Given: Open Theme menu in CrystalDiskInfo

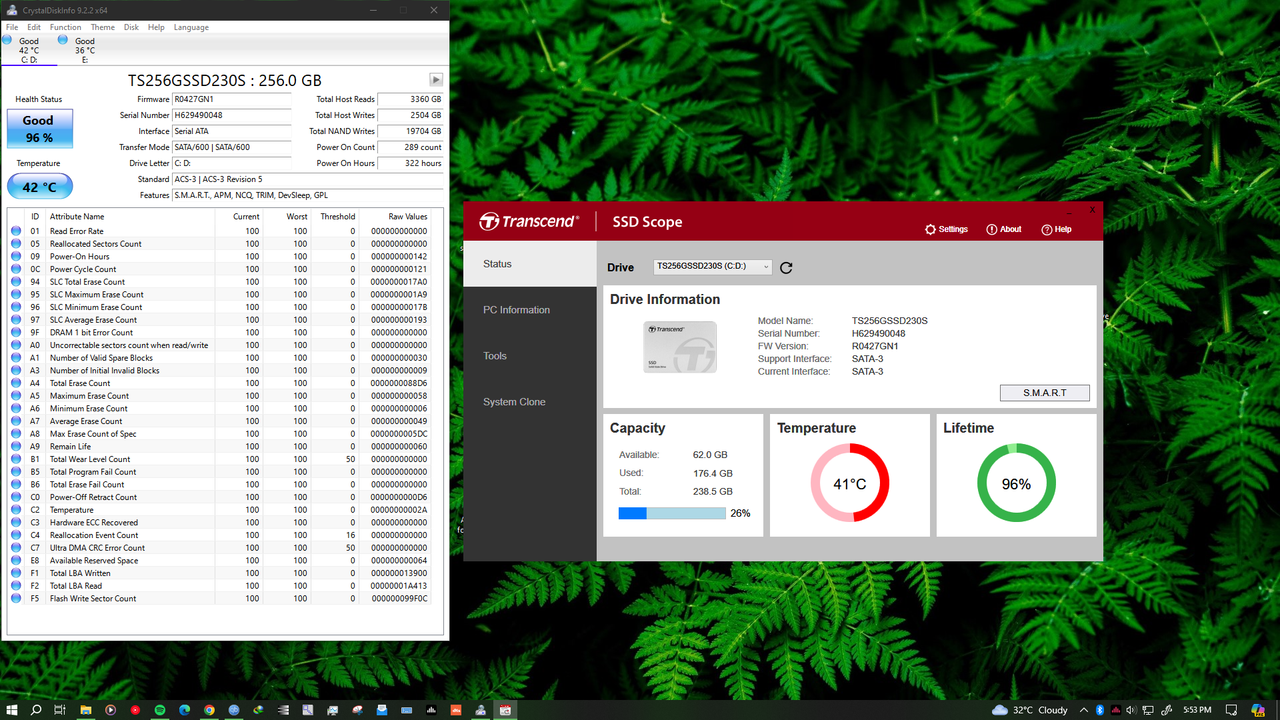Looking at the screenshot, I should pos(102,27).
